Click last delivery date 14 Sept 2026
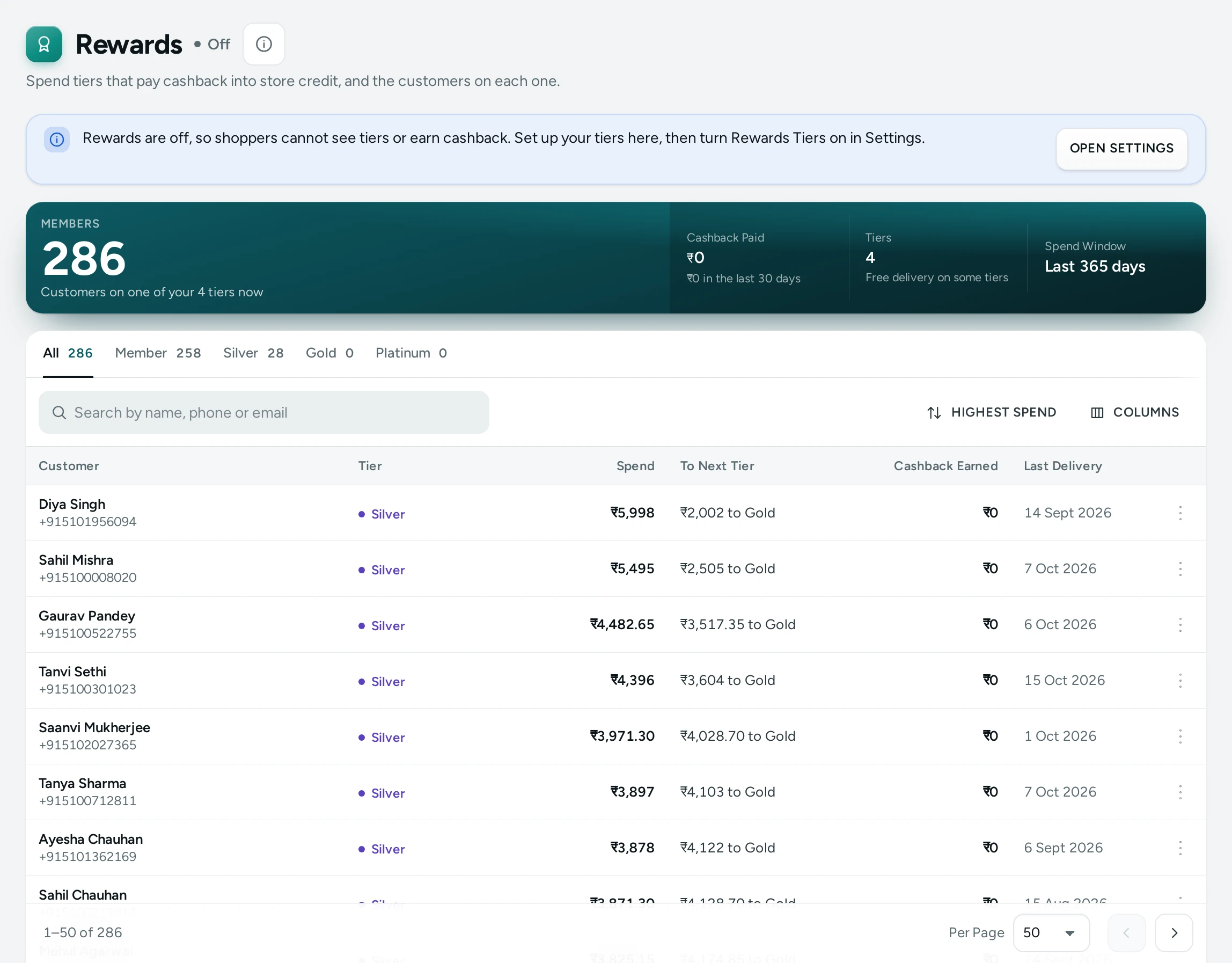The height and width of the screenshot is (963, 1232). click(1068, 513)
